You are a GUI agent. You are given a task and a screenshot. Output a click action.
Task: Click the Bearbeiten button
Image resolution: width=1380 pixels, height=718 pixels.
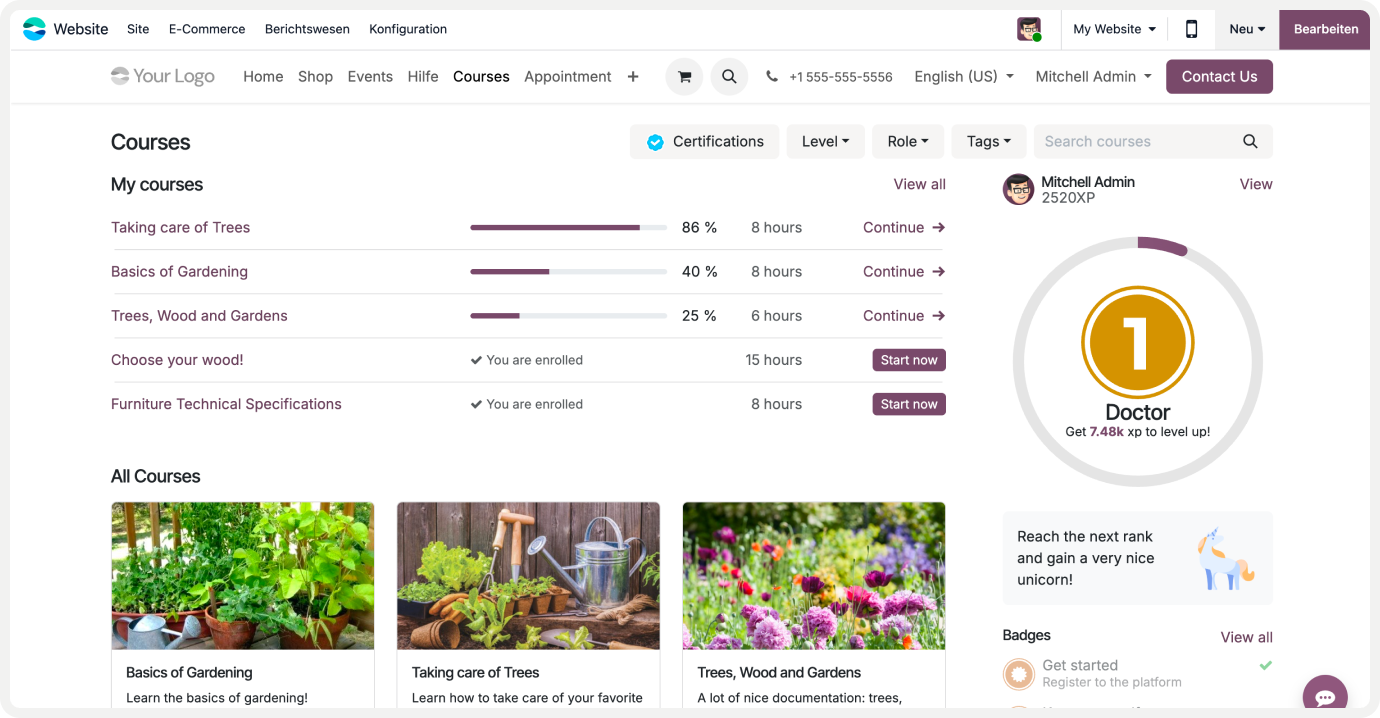coord(1326,29)
